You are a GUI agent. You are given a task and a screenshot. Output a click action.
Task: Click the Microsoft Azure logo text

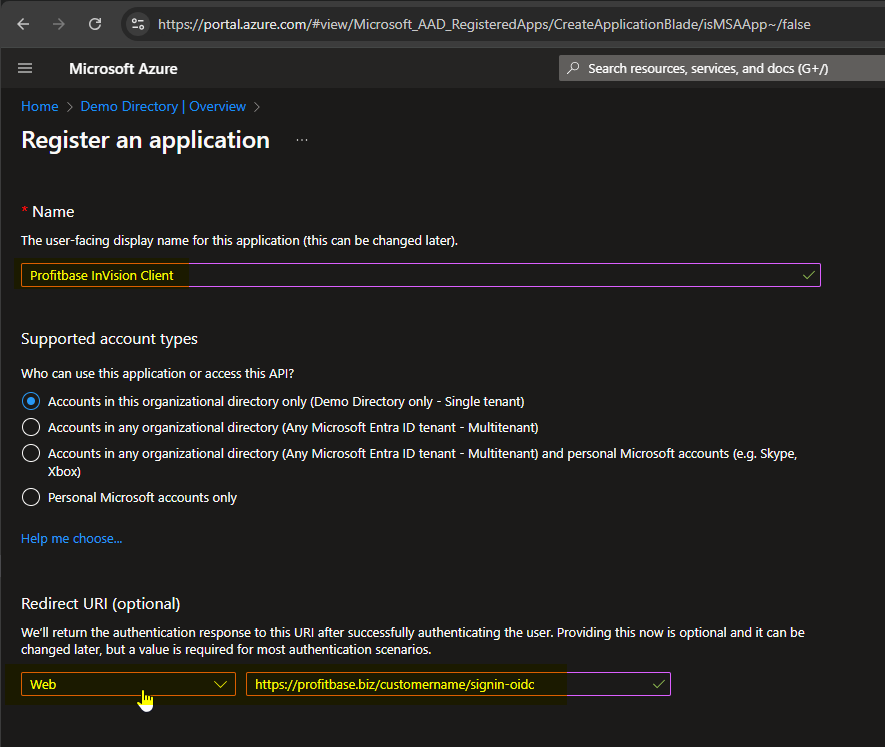[123, 69]
